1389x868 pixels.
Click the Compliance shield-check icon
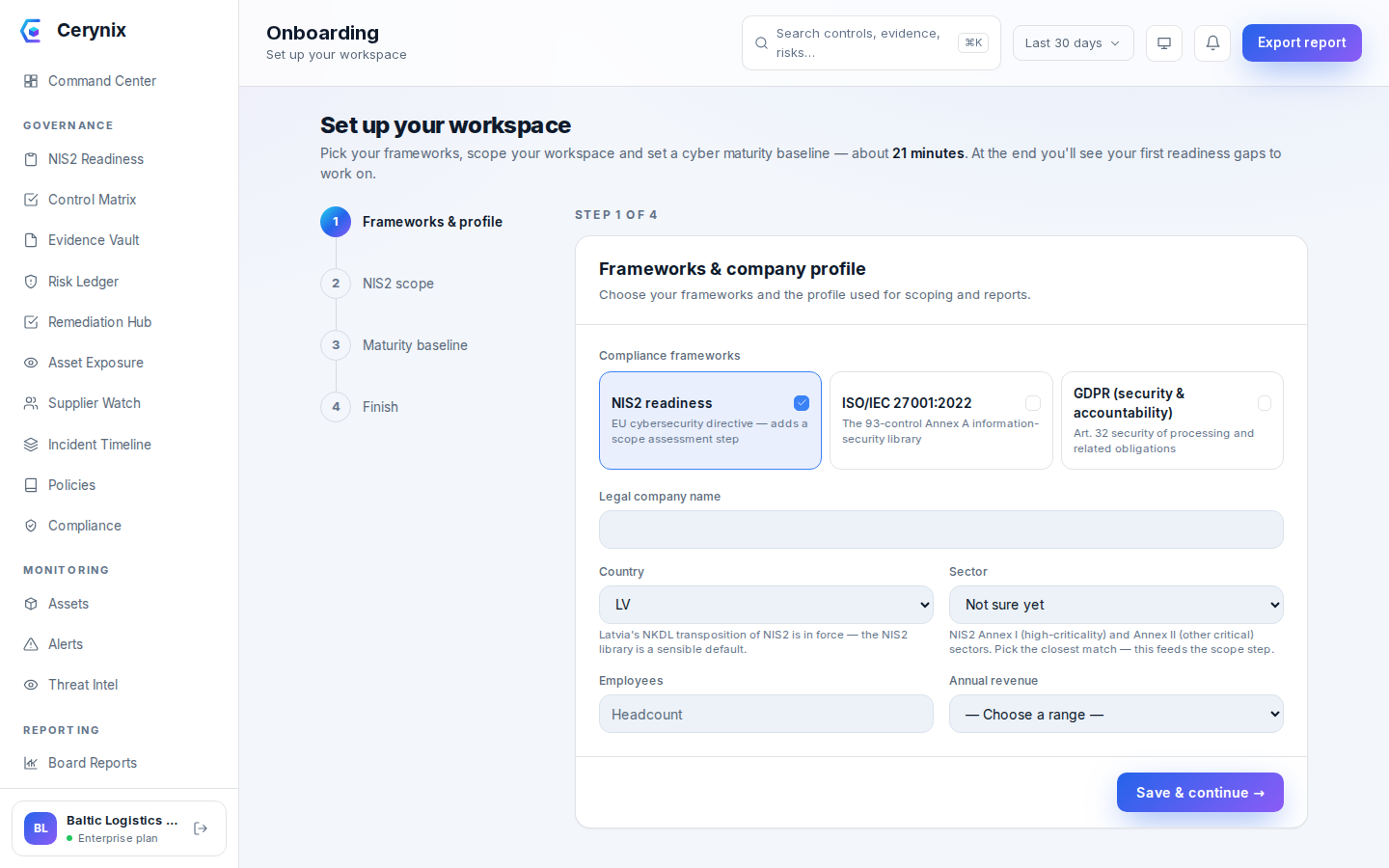31,526
